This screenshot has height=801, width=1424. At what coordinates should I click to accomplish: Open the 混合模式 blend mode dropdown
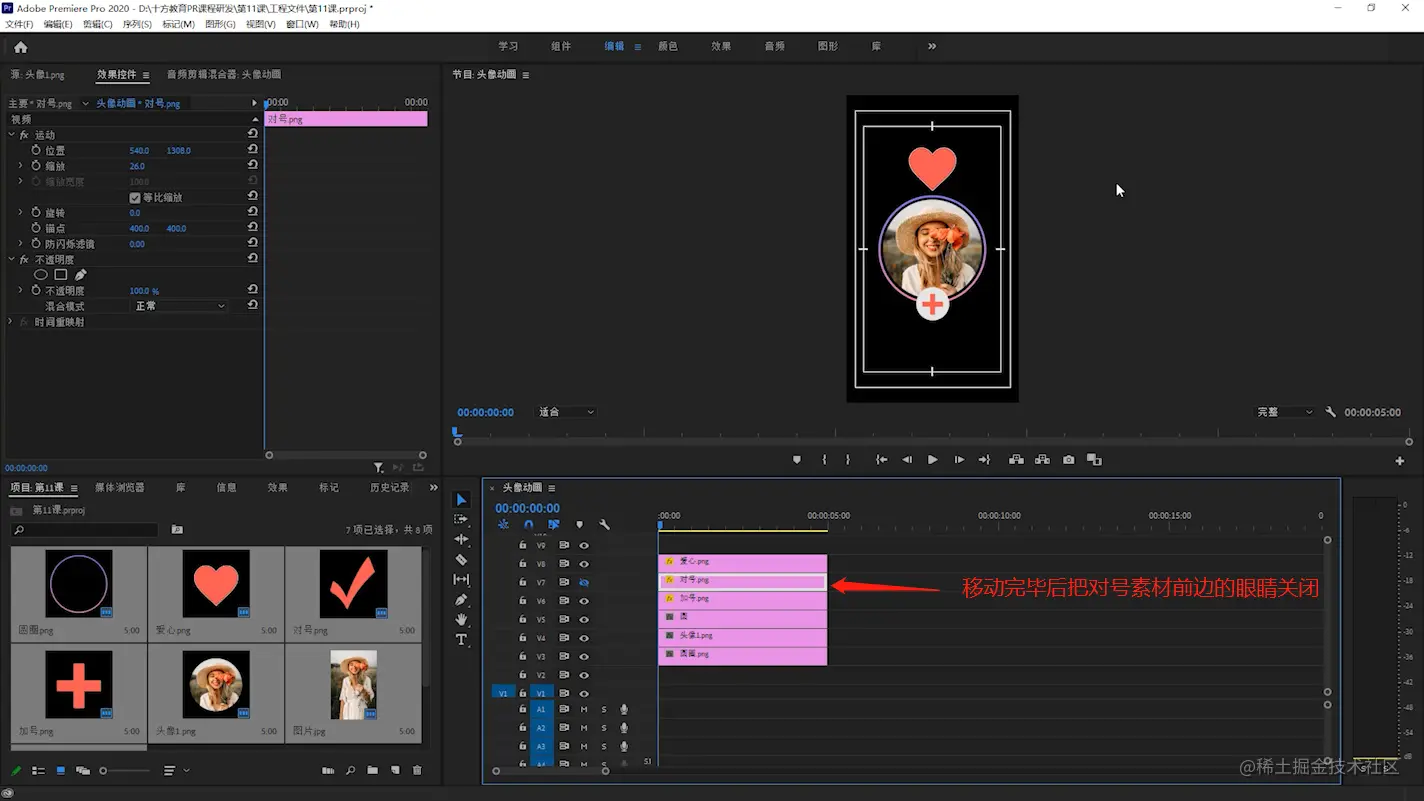click(x=180, y=306)
